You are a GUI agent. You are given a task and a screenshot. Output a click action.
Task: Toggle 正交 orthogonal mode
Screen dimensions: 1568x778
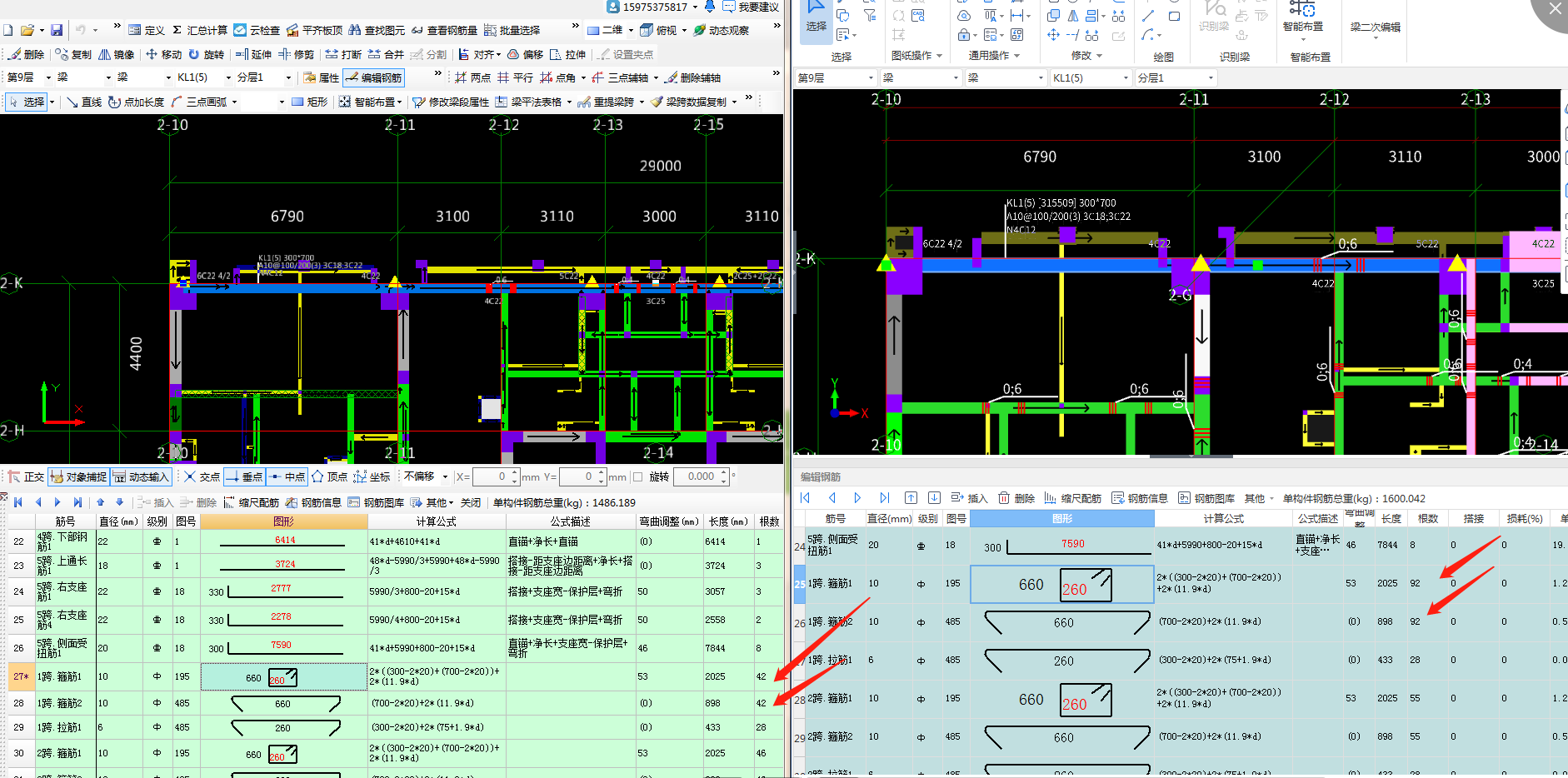[x=26, y=476]
